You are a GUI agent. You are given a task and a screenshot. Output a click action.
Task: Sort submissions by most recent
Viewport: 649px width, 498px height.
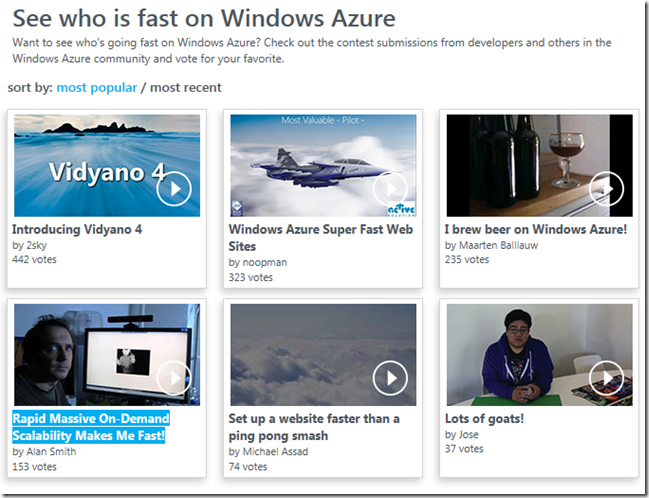[185, 88]
